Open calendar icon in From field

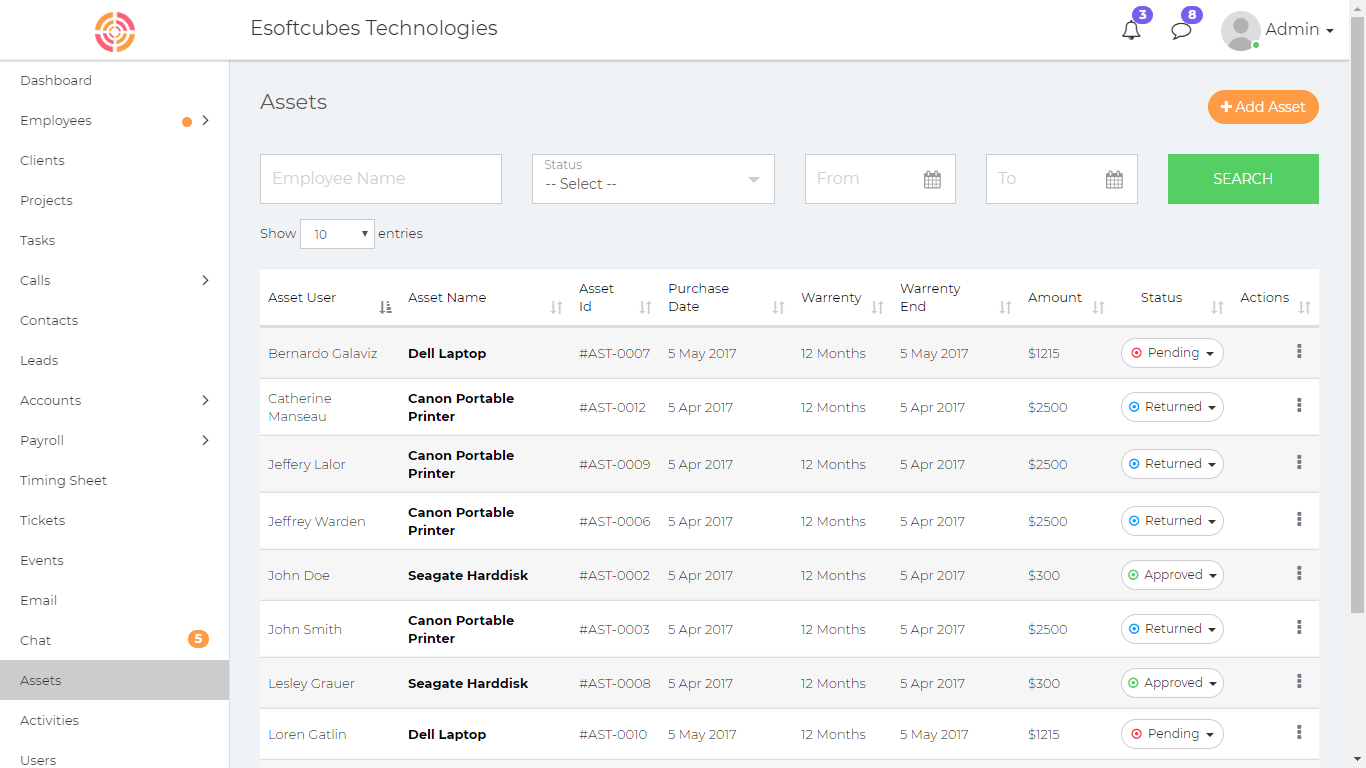(x=932, y=180)
